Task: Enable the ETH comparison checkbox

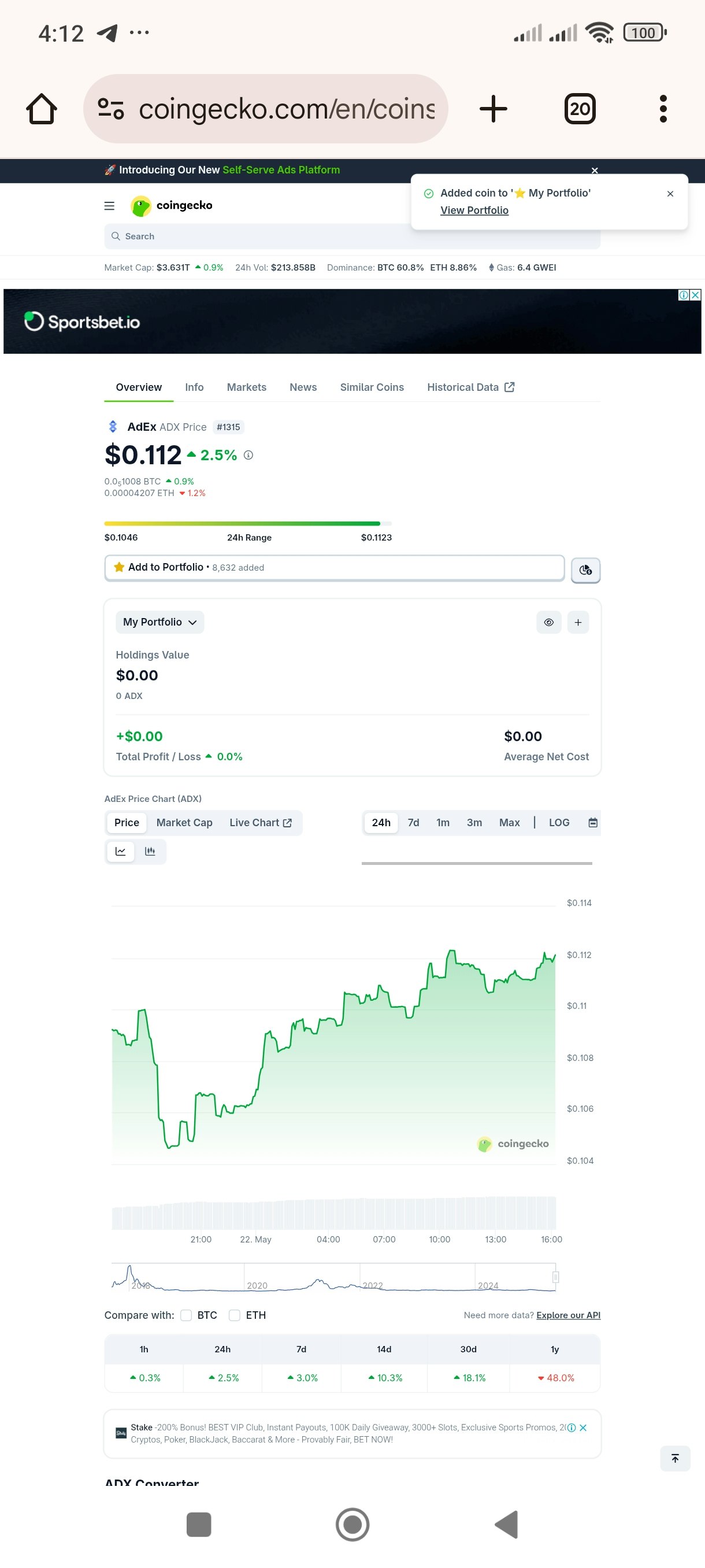Action: (x=235, y=1315)
